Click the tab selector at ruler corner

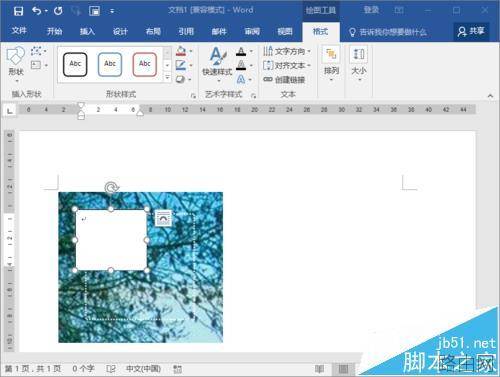pos(10,110)
